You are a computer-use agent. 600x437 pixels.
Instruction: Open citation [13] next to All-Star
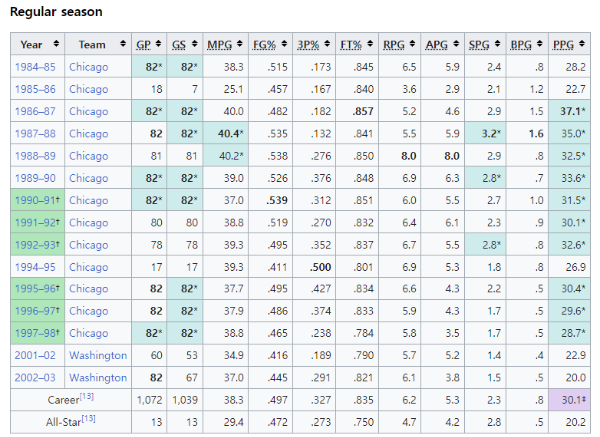(89, 418)
